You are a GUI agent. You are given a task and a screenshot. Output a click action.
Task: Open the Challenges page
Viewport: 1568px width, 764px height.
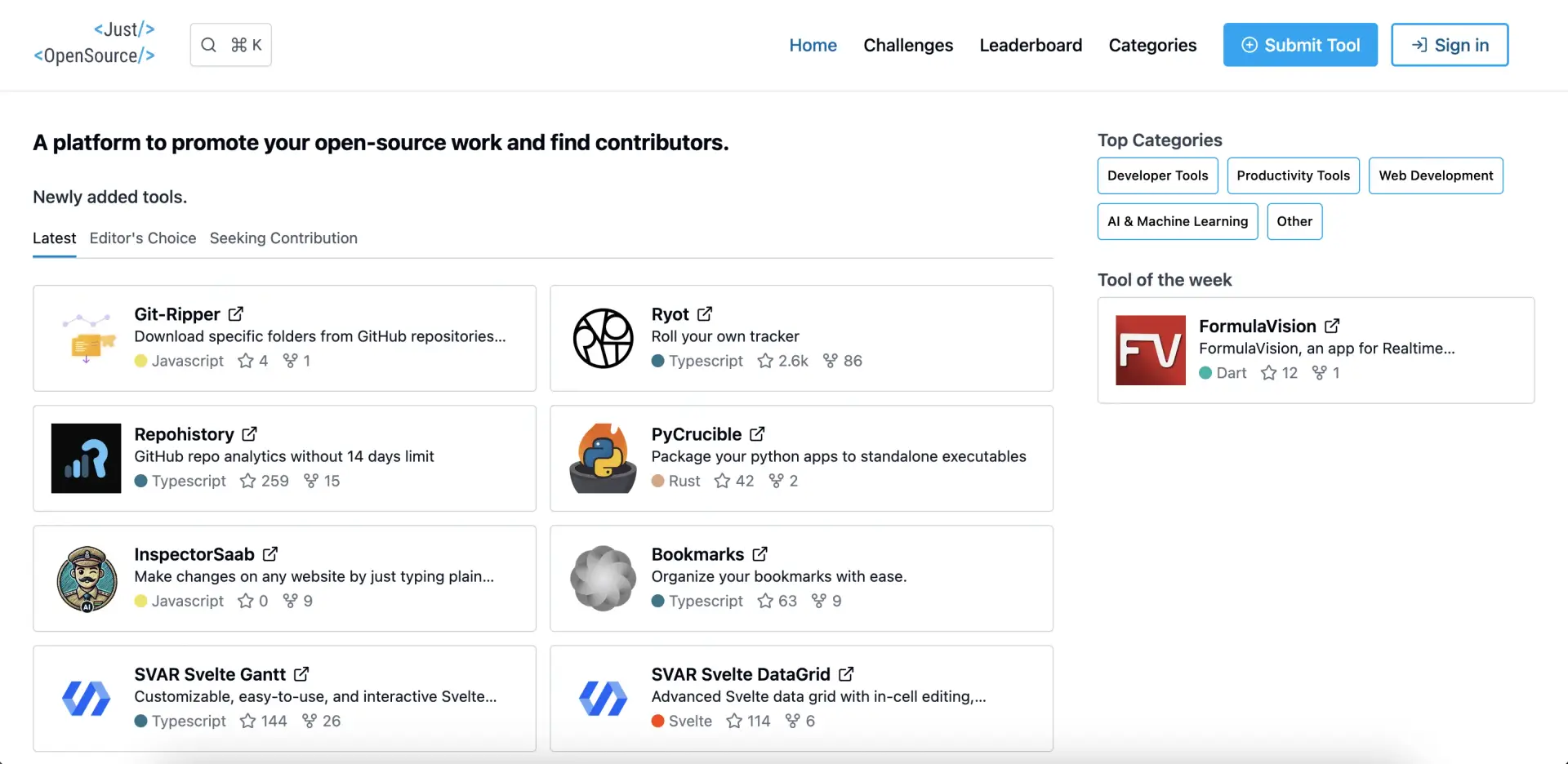[908, 45]
